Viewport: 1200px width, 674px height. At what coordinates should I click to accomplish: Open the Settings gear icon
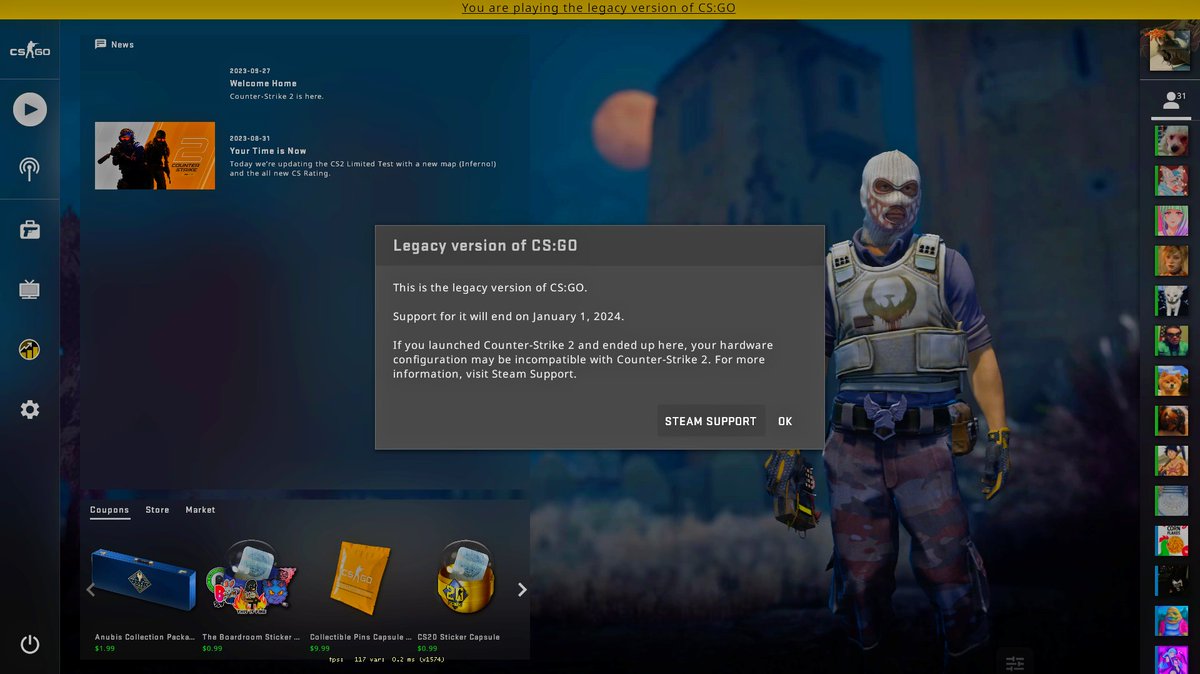point(30,410)
